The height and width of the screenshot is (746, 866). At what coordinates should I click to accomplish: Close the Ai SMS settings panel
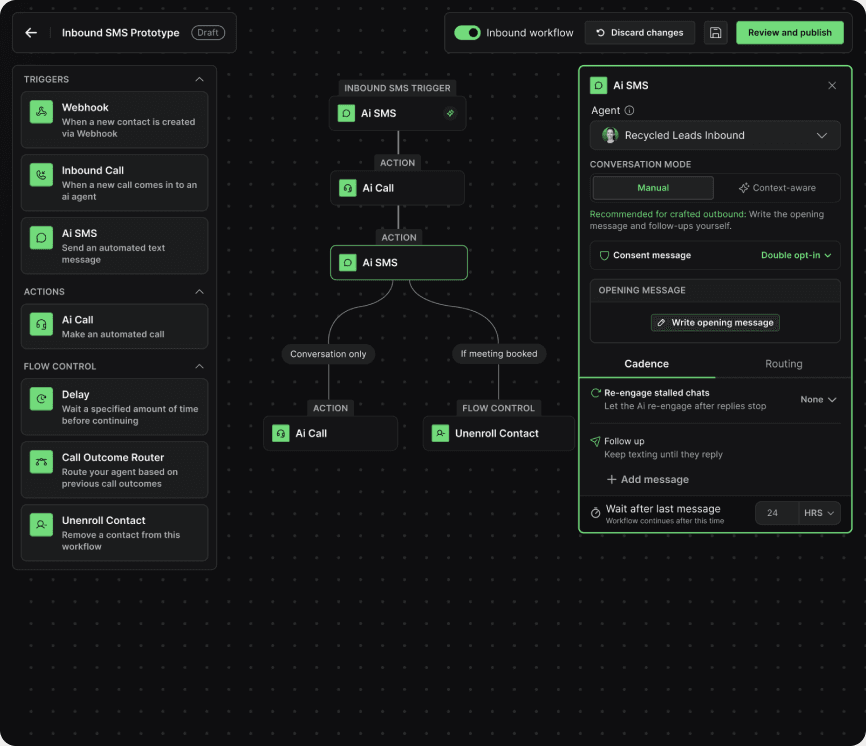click(x=832, y=86)
